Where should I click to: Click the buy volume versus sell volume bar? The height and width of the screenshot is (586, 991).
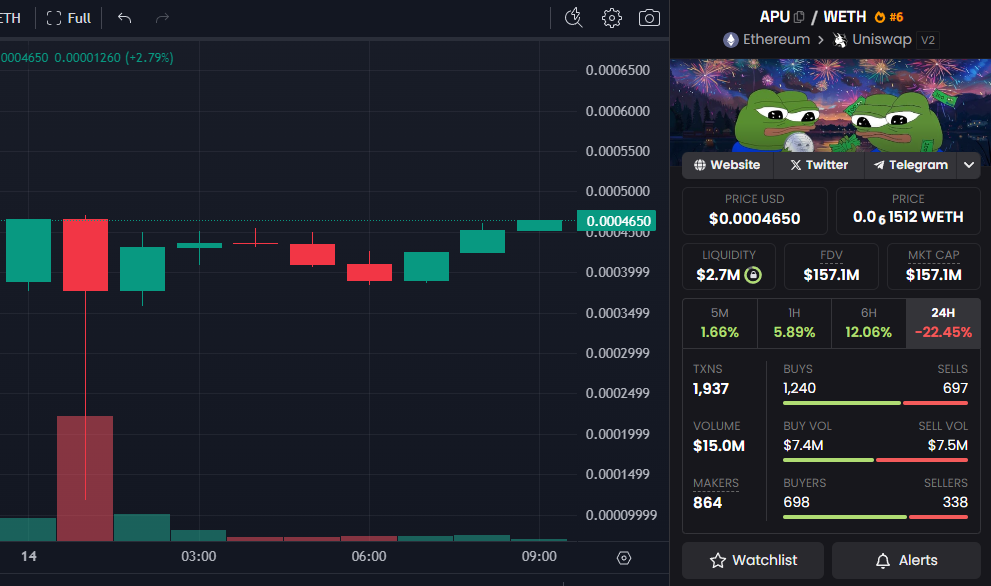click(875, 460)
